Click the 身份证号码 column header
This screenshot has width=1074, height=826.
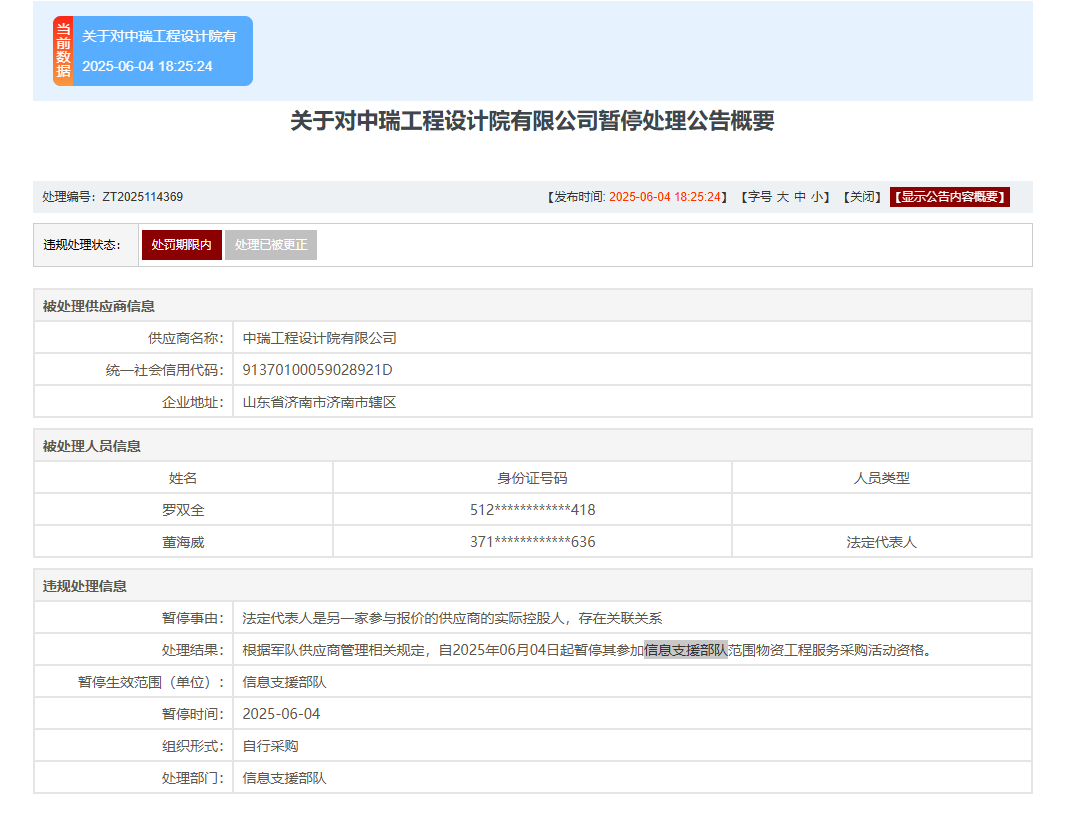pos(532,478)
